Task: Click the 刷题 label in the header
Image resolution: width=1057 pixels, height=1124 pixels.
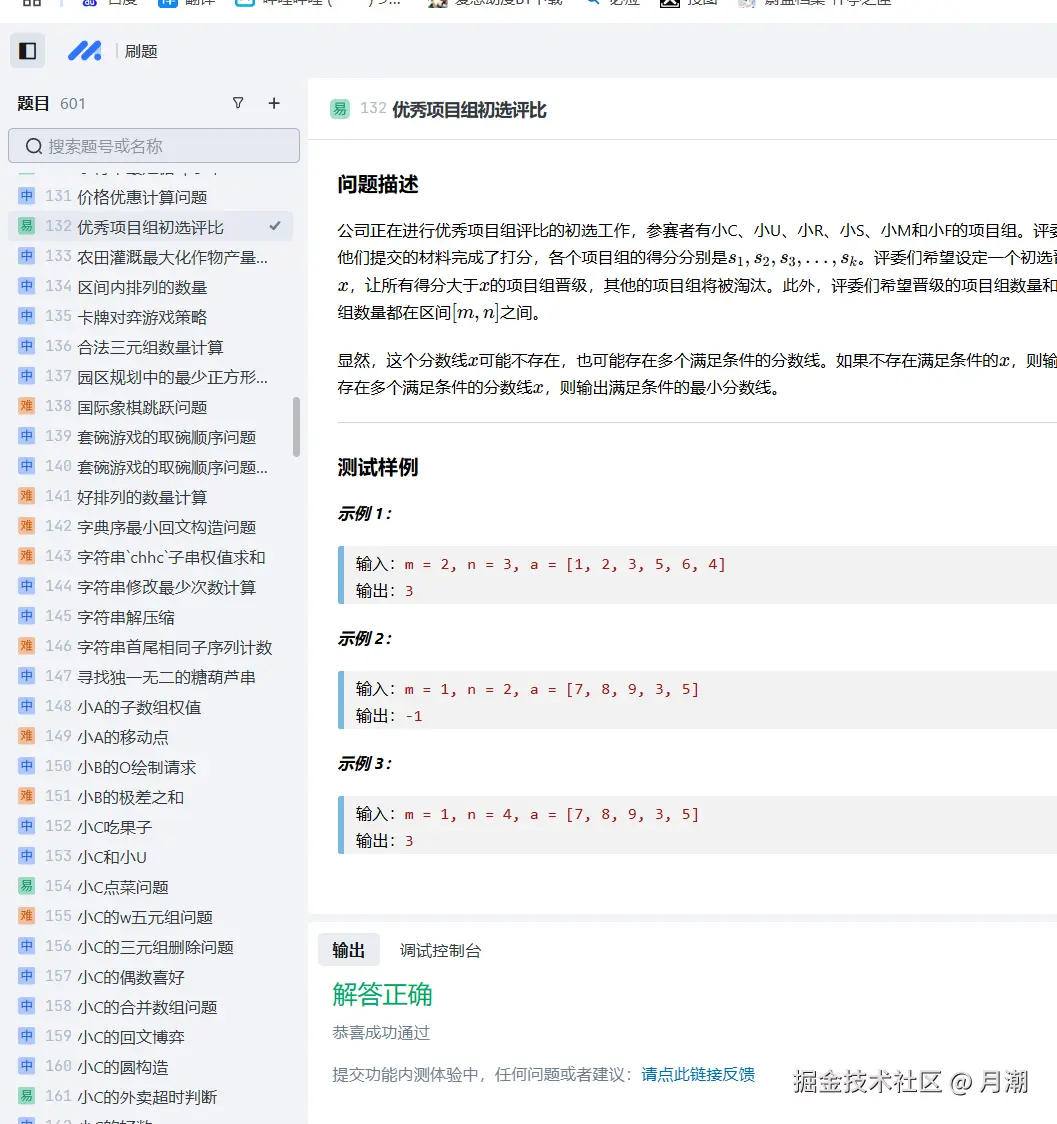Action: [141, 51]
